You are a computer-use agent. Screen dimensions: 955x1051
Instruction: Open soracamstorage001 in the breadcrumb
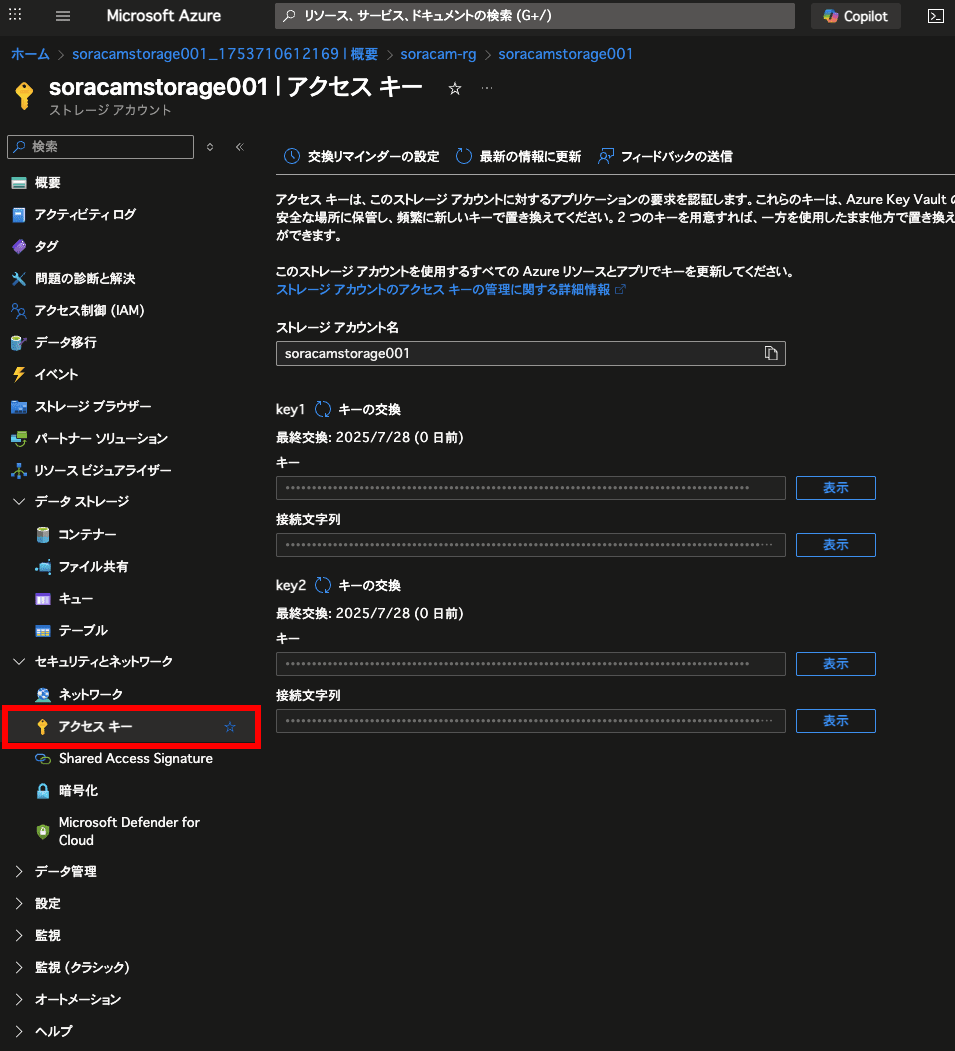click(566, 54)
